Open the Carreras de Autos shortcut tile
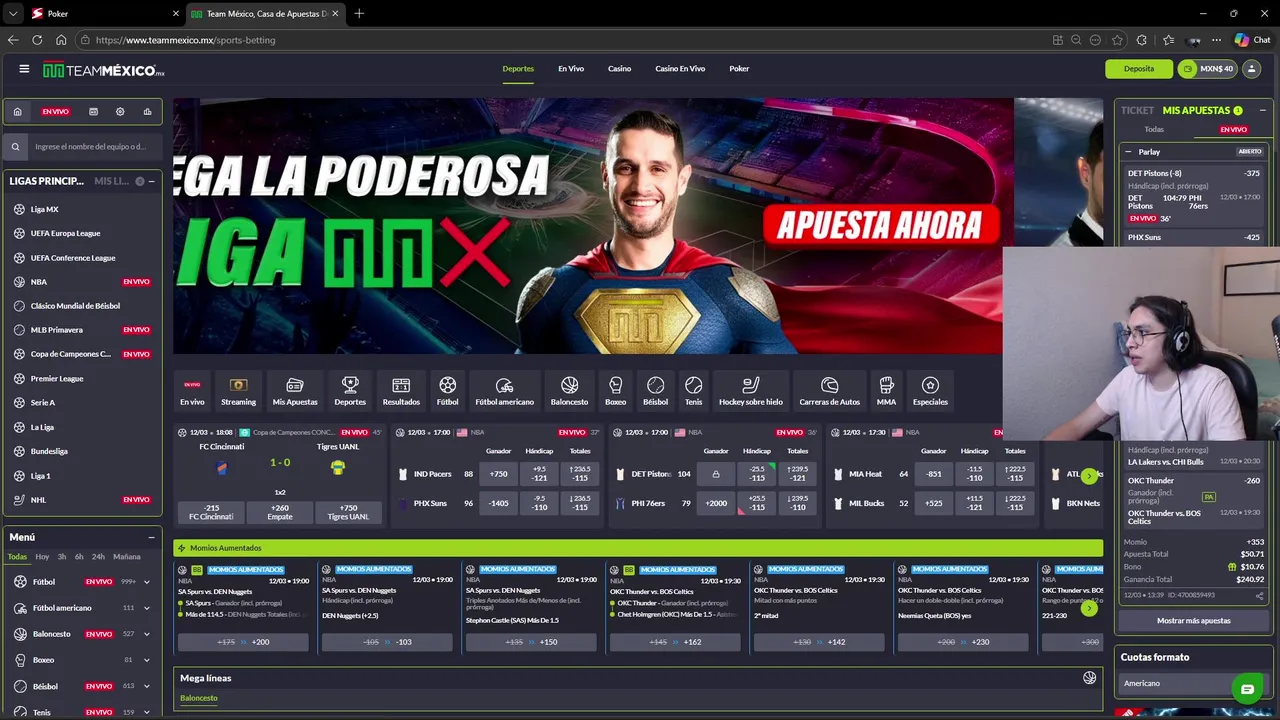The width and height of the screenshot is (1280, 720). [829, 391]
